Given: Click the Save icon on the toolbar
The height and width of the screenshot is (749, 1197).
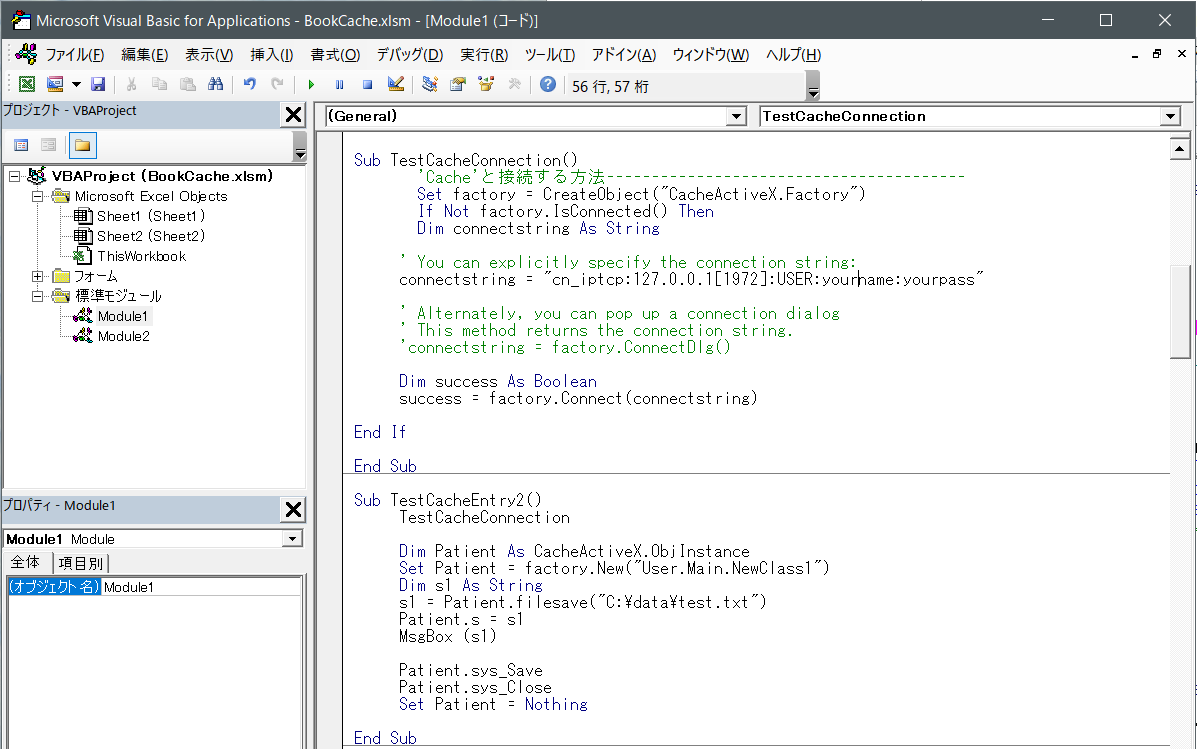Looking at the screenshot, I should [97, 84].
